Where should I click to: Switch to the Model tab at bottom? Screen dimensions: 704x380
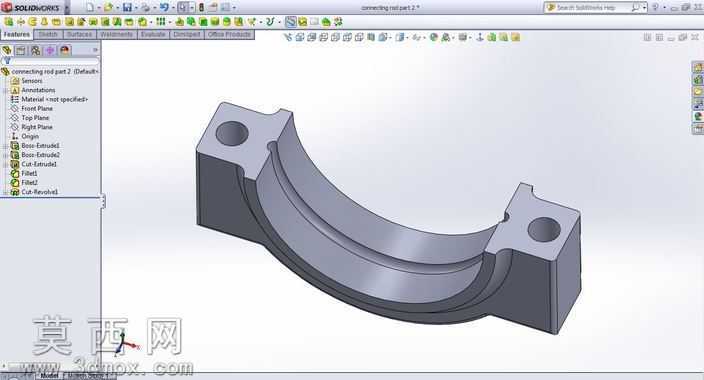tap(49, 376)
